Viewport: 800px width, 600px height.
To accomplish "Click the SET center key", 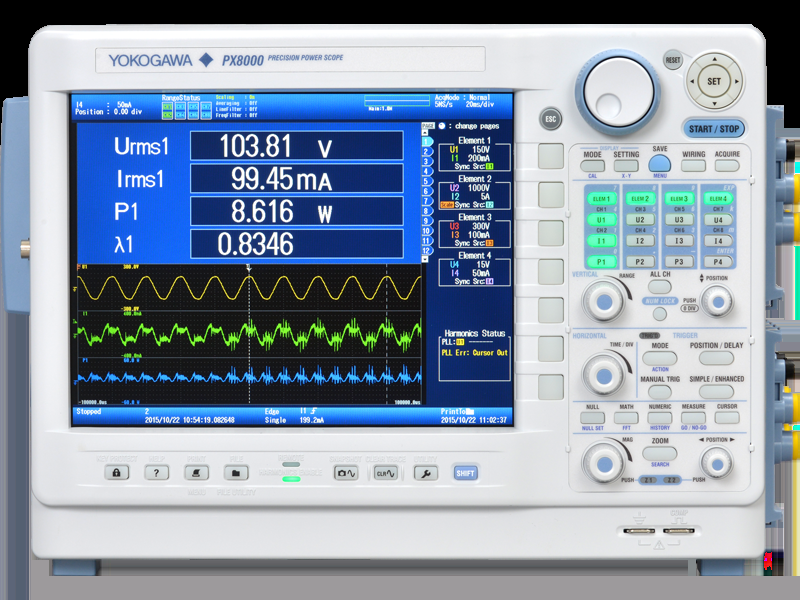I will point(714,81).
